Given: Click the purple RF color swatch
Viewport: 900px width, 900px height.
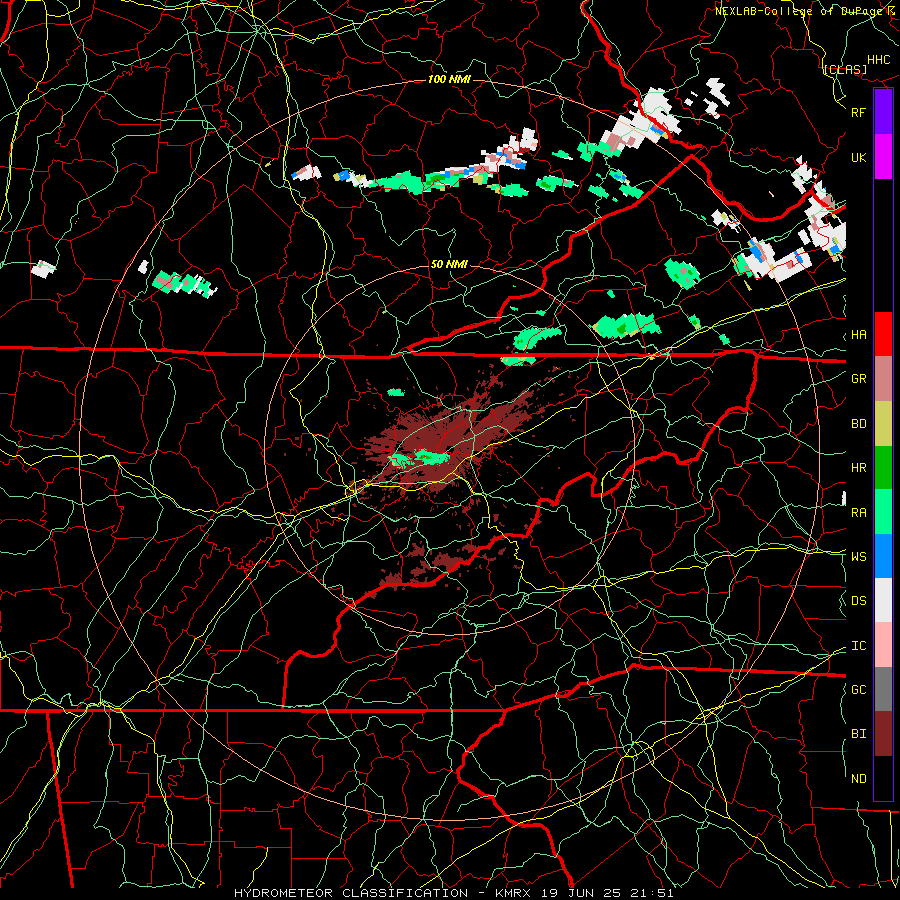Looking at the screenshot, I should (x=883, y=112).
